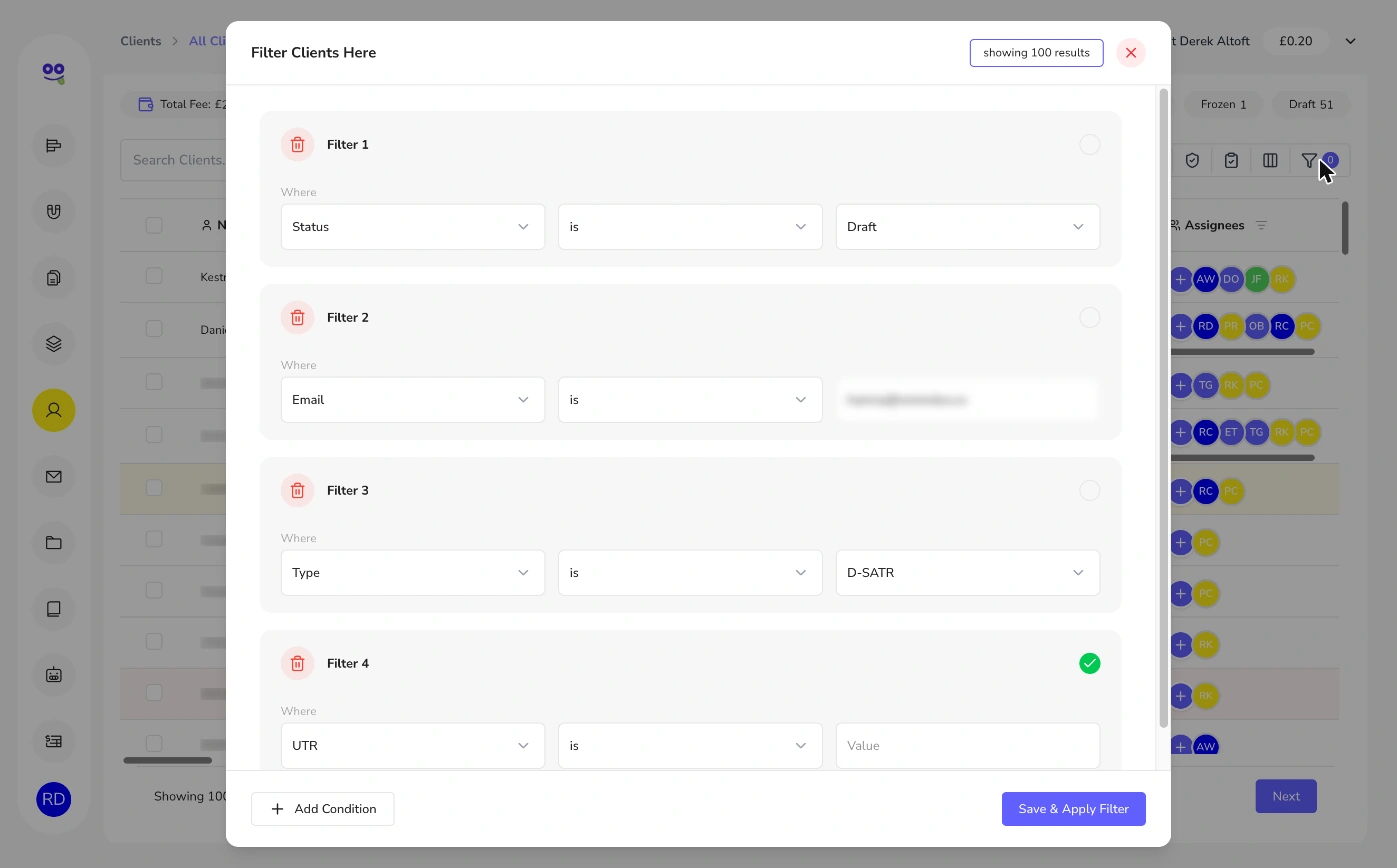Select the Draft 51 status tab
This screenshot has width=1397, height=868.
pos(1311,104)
